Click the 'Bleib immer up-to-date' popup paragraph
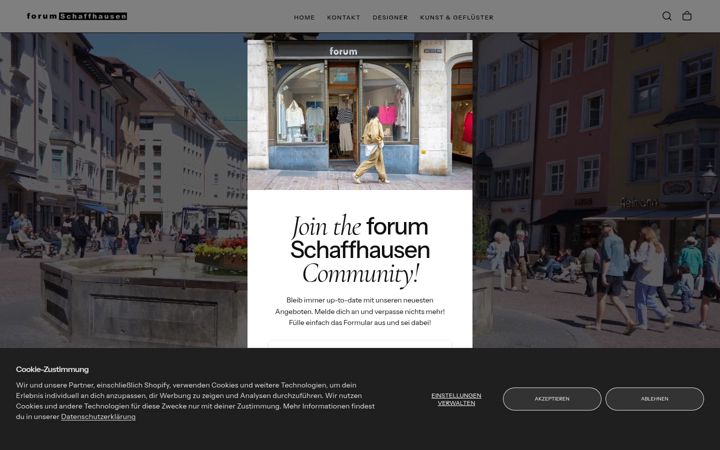The height and width of the screenshot is (450, 720). (x=360, y=311)
